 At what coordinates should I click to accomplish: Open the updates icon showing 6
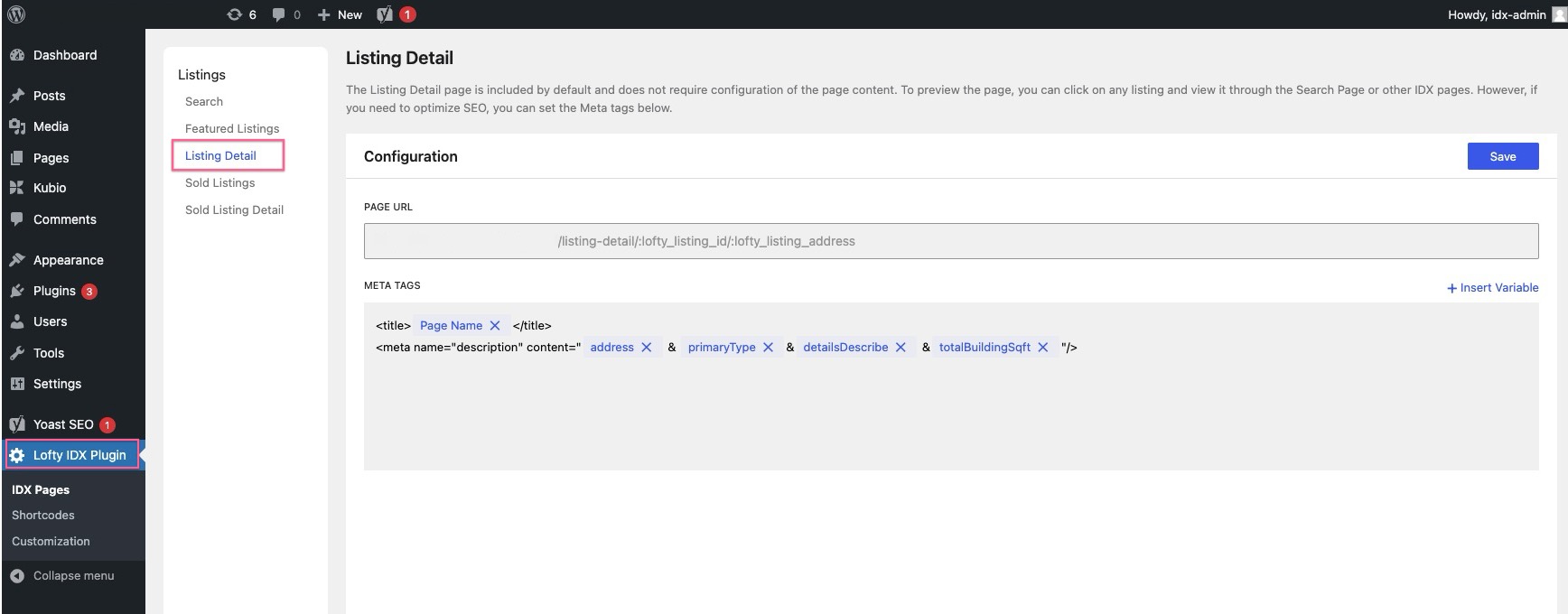[x=241, y=14]
